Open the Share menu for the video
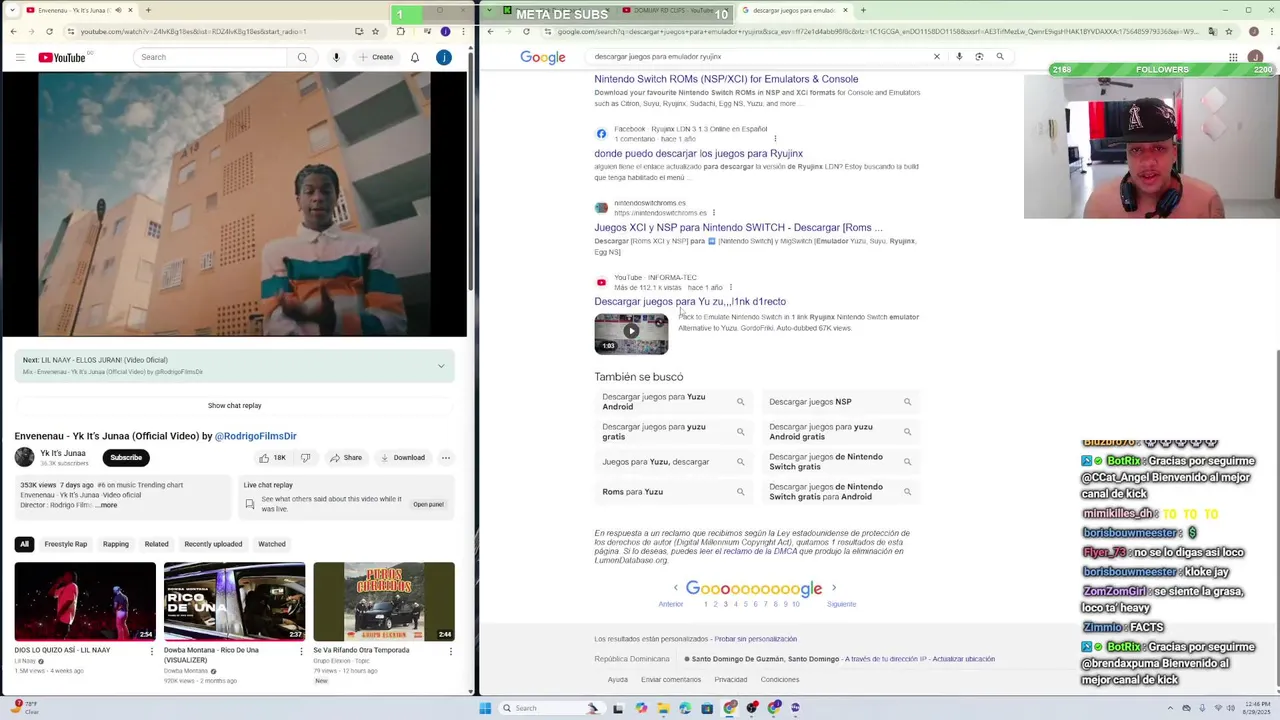This screenshot has width=1280, height=720. coord(346,458)
